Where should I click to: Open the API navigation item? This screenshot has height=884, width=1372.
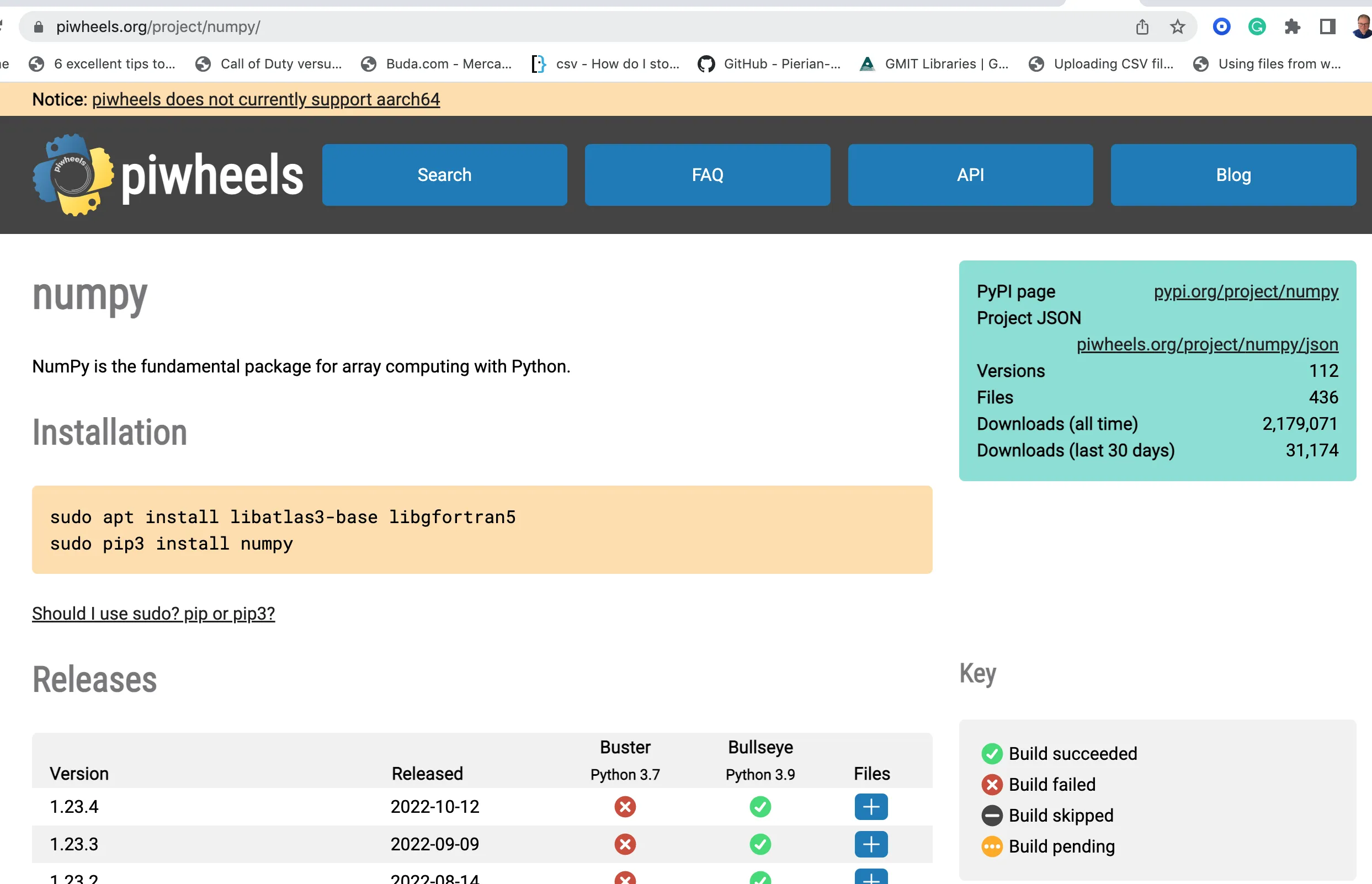point(970,175)
